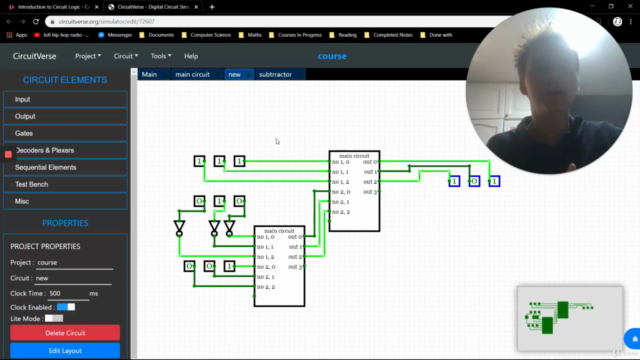Toggle the third second-row input showing 0
This screenshot has height=360, width=640.
(239, 201)
